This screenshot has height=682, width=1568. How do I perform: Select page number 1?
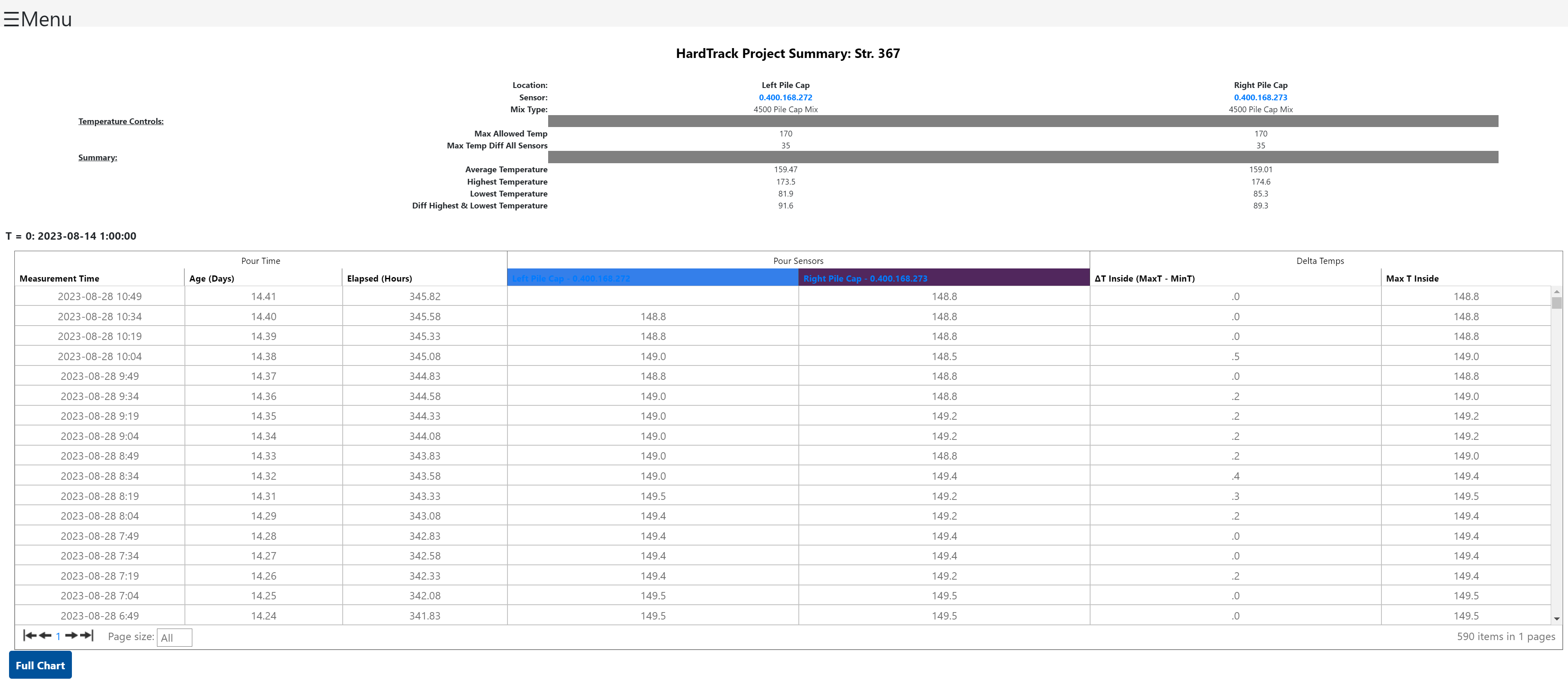click(x=58, y=636)
